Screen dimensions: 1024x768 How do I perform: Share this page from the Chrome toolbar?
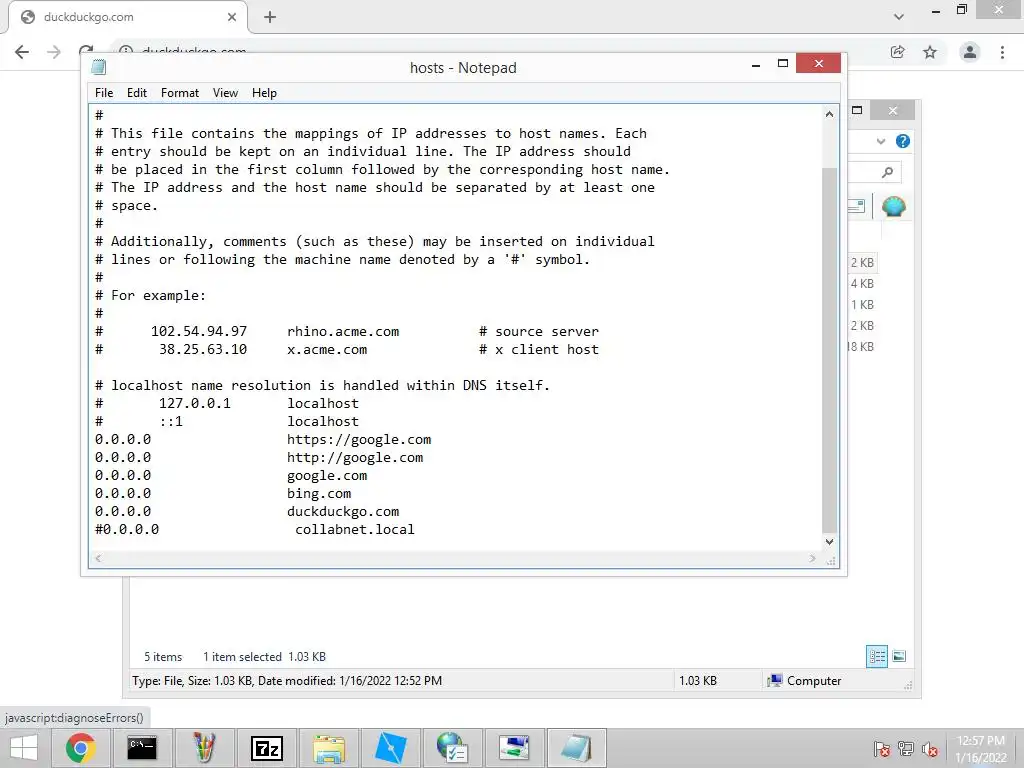[898, 52]
